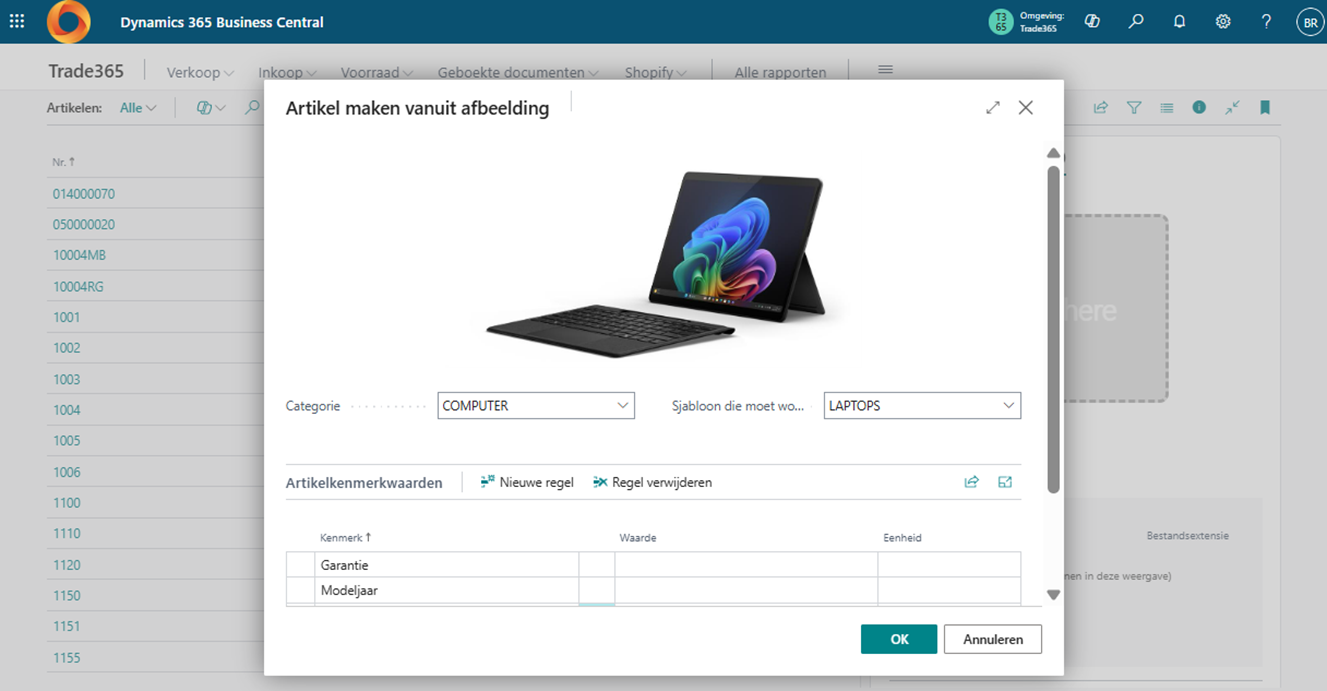
Task: Click Regel verwijderen to delete the row
Action: pyautogui.click(x=652, y=482)
